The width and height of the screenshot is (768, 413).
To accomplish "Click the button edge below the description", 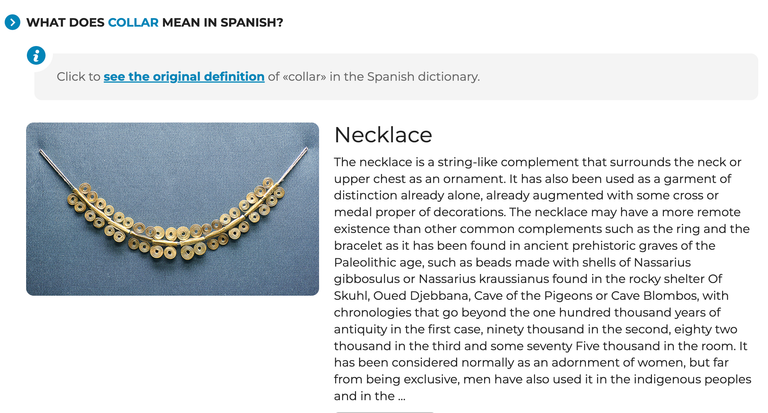I will pos(384,412).
